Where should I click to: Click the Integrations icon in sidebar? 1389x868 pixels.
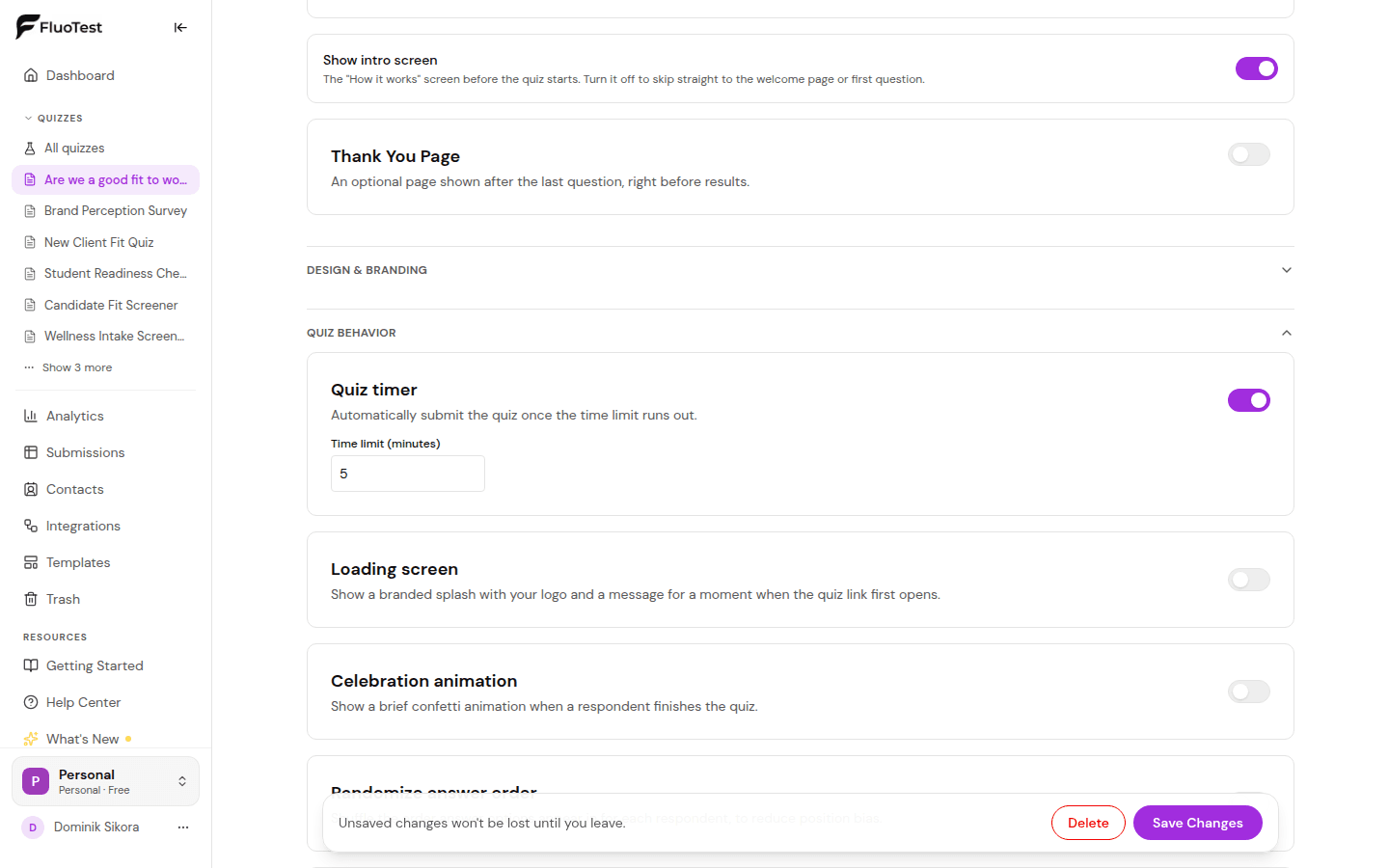point(31,526)
